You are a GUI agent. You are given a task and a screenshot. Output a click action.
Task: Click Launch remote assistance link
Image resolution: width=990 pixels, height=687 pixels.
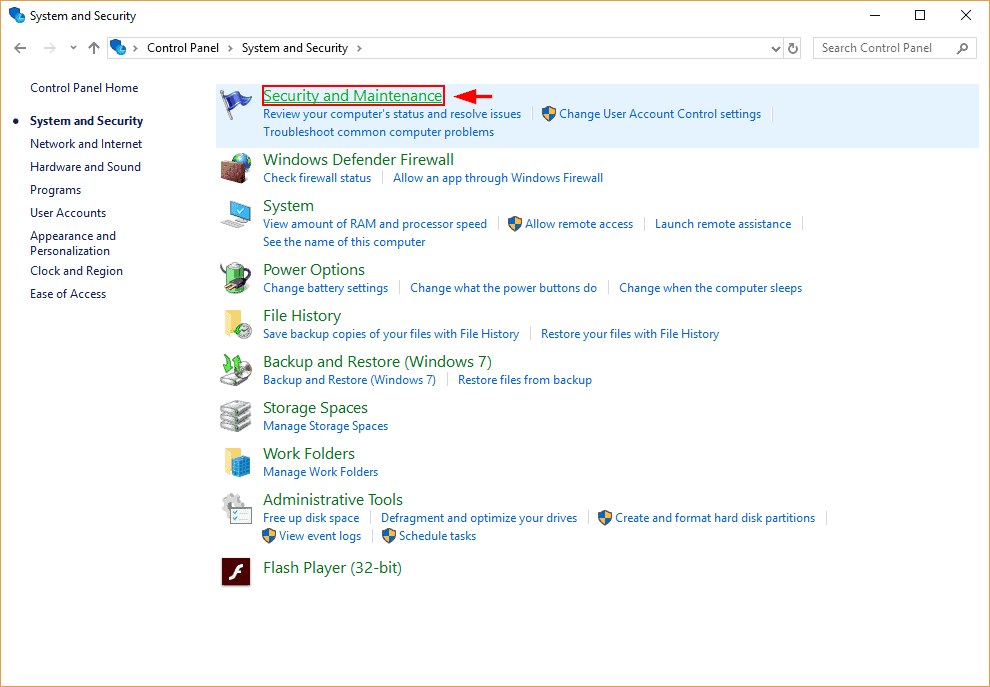pos(723,224)
